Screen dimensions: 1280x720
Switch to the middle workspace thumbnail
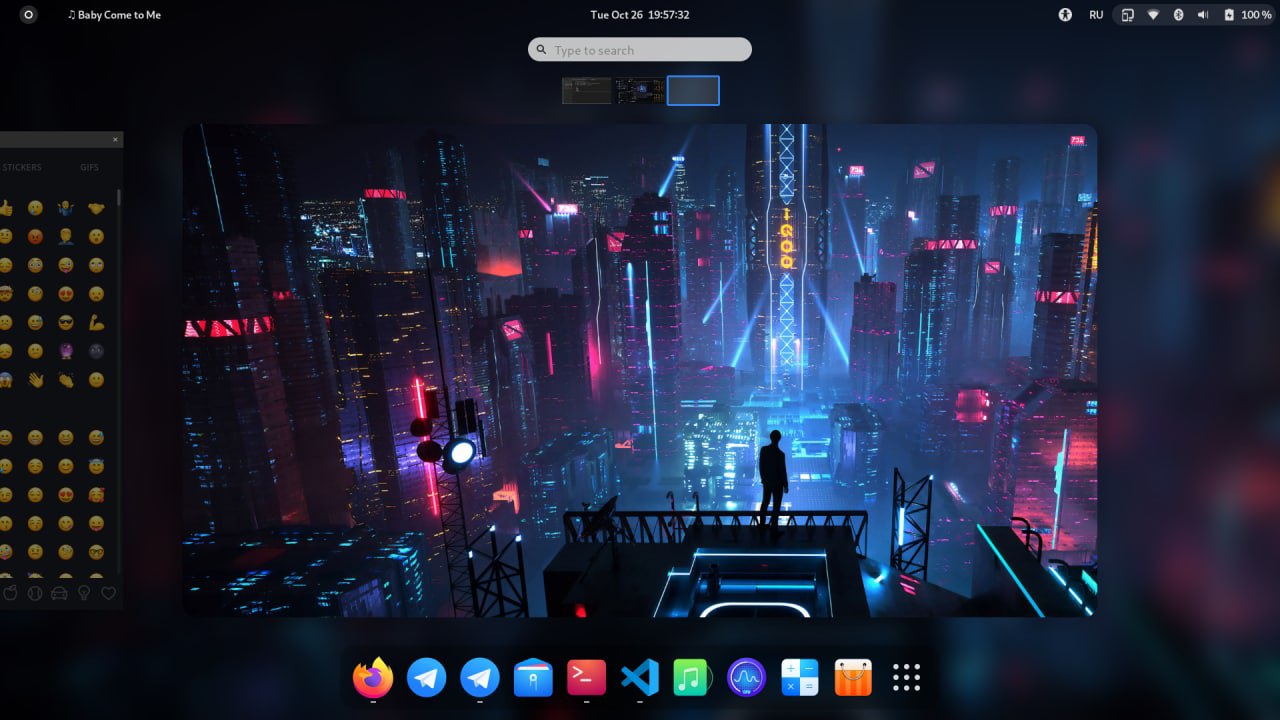[640, 91]
